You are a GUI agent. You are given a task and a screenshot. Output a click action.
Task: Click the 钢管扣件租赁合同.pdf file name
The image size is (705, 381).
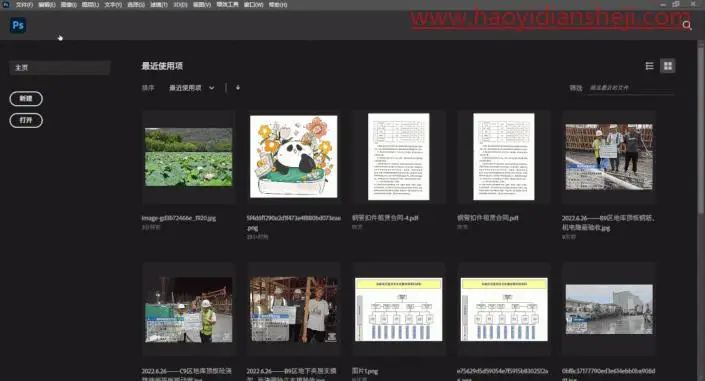487,218
